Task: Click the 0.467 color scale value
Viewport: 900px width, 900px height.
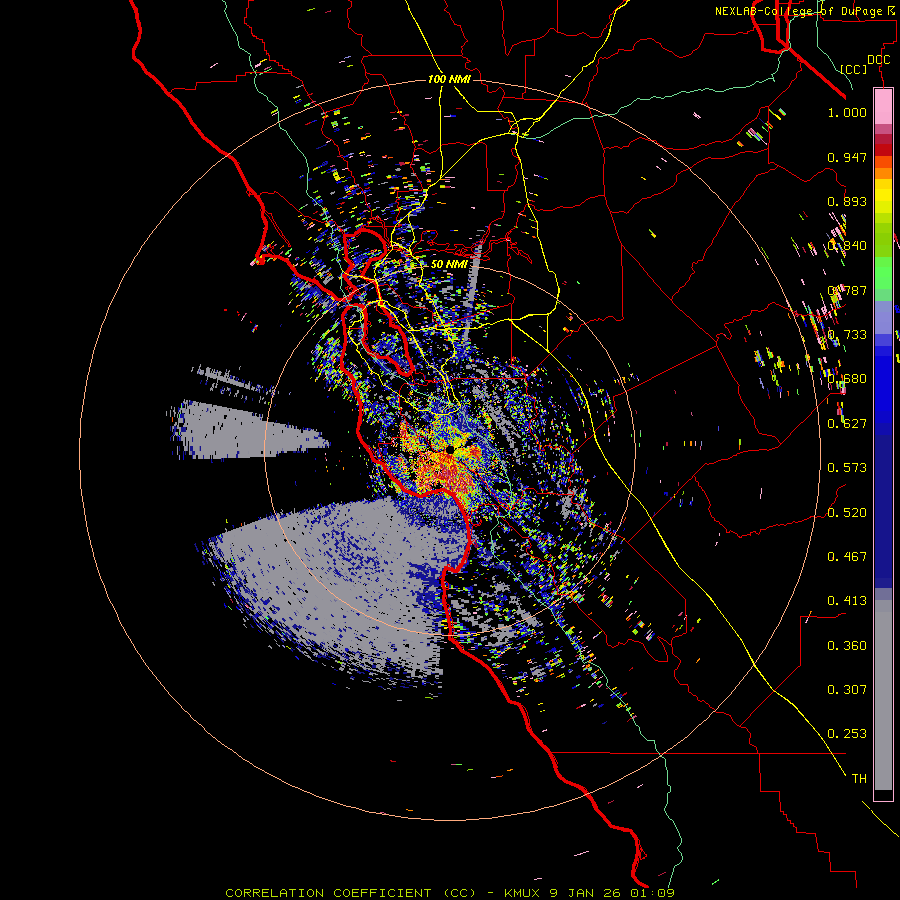Action: (847, 557)
